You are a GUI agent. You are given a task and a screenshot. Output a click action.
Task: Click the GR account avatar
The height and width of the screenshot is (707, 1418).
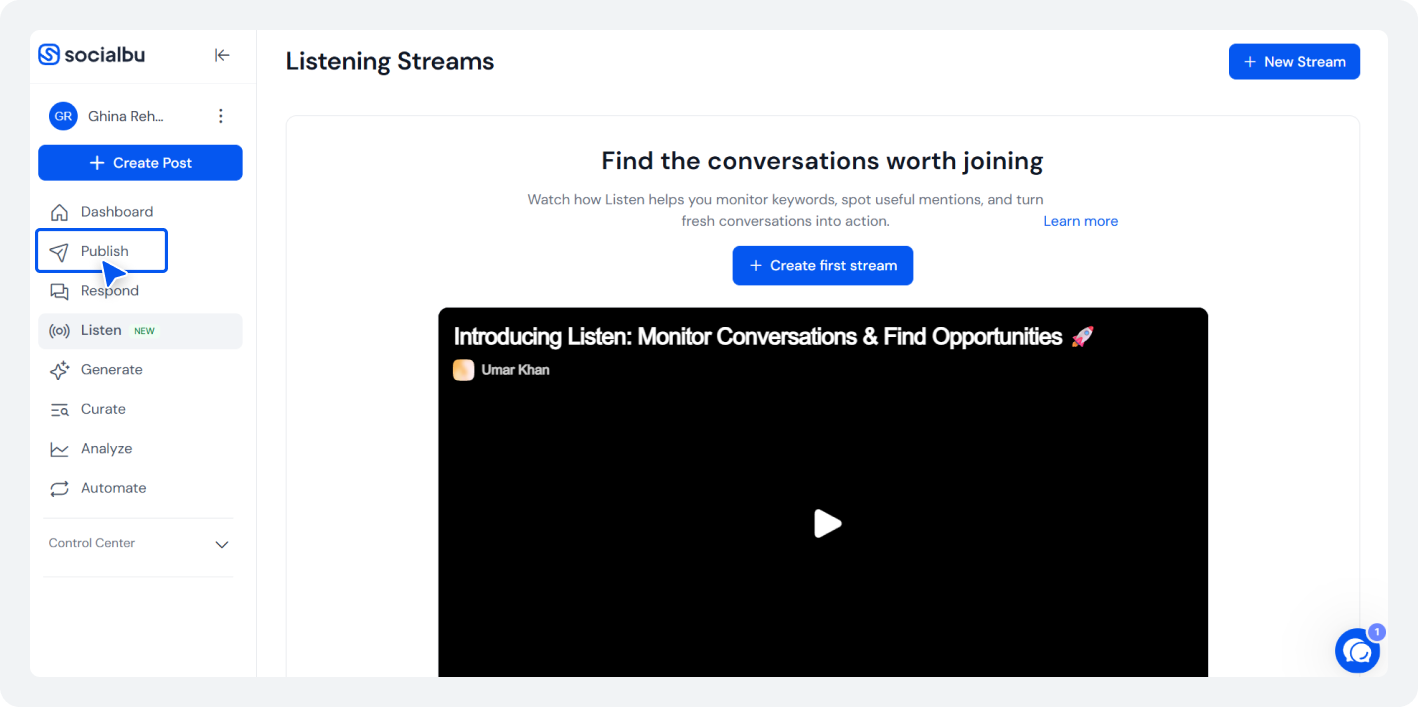[63, 116]
